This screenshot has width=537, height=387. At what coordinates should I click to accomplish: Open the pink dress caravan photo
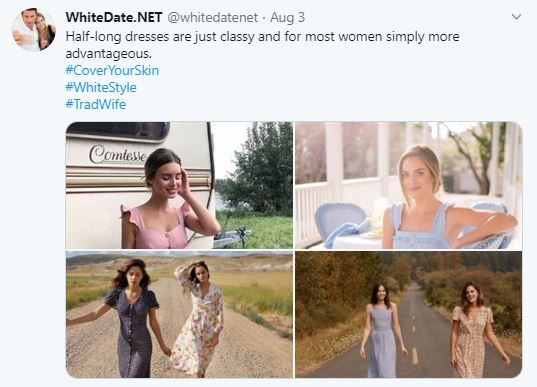coord(179,185)
